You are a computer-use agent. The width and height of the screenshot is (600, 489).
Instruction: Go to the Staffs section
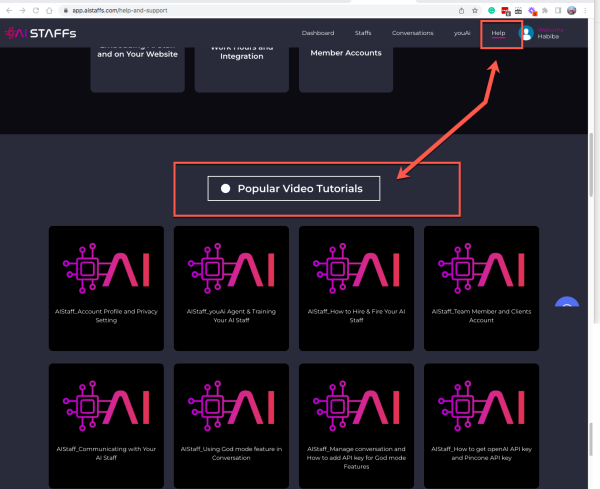point(363,33)
